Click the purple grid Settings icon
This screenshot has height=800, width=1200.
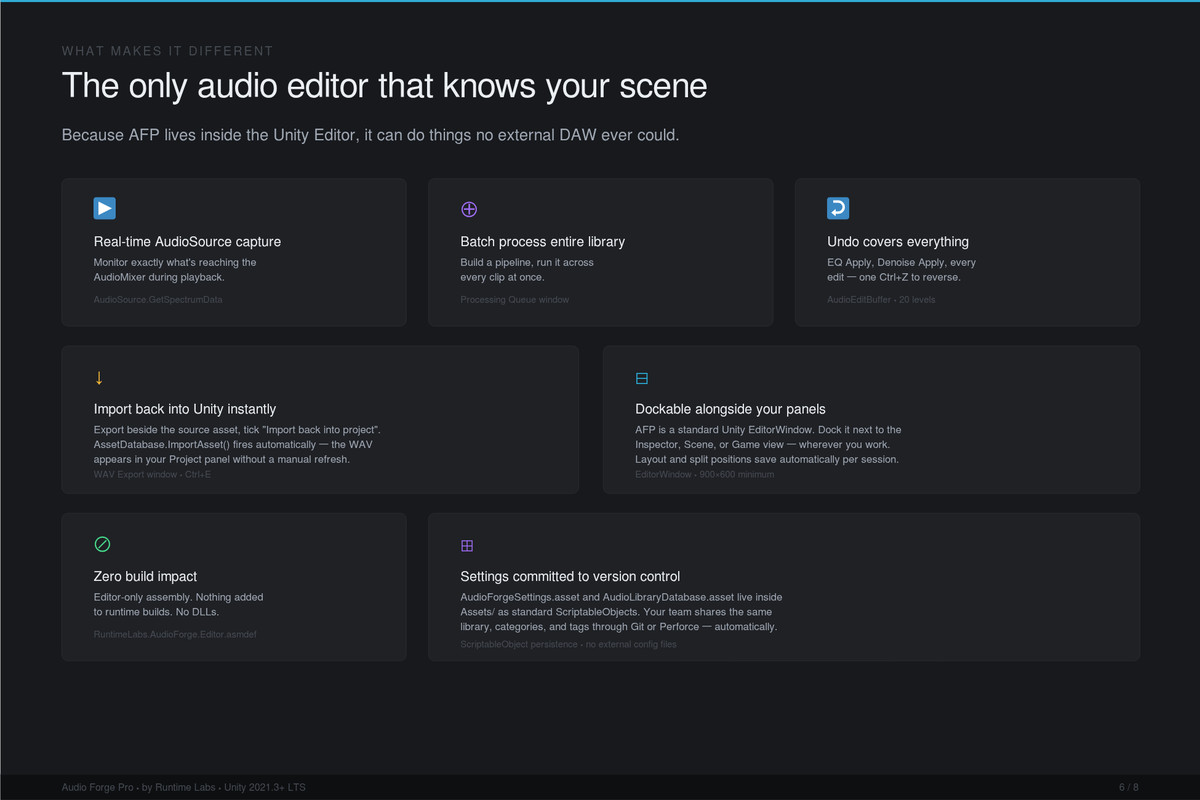tap(467, 546)
